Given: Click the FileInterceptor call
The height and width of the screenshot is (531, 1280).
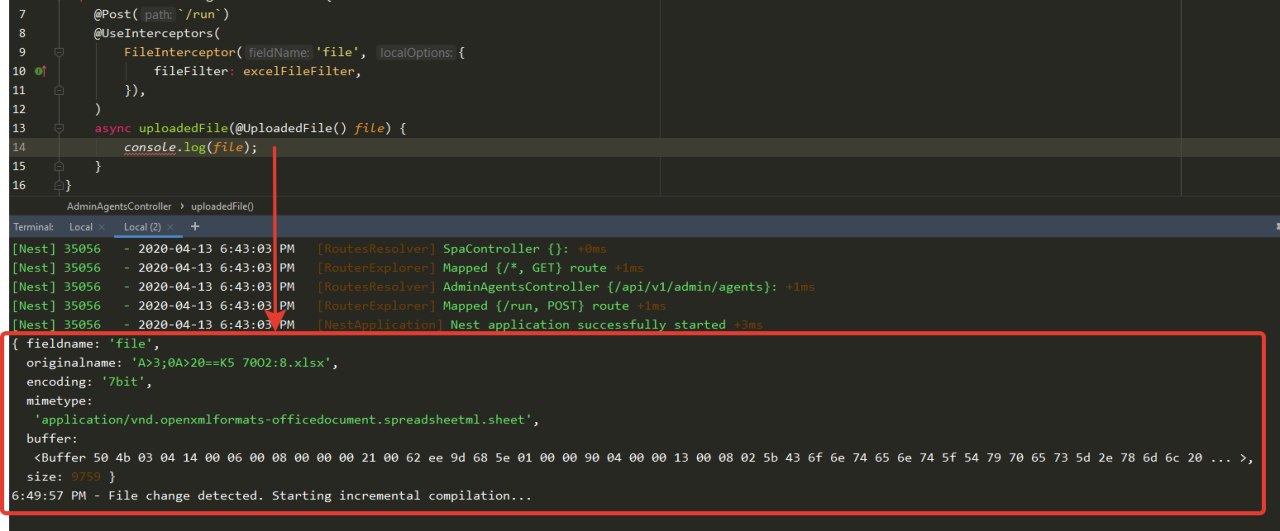Looking at the screenshot, I should [179, 52].
